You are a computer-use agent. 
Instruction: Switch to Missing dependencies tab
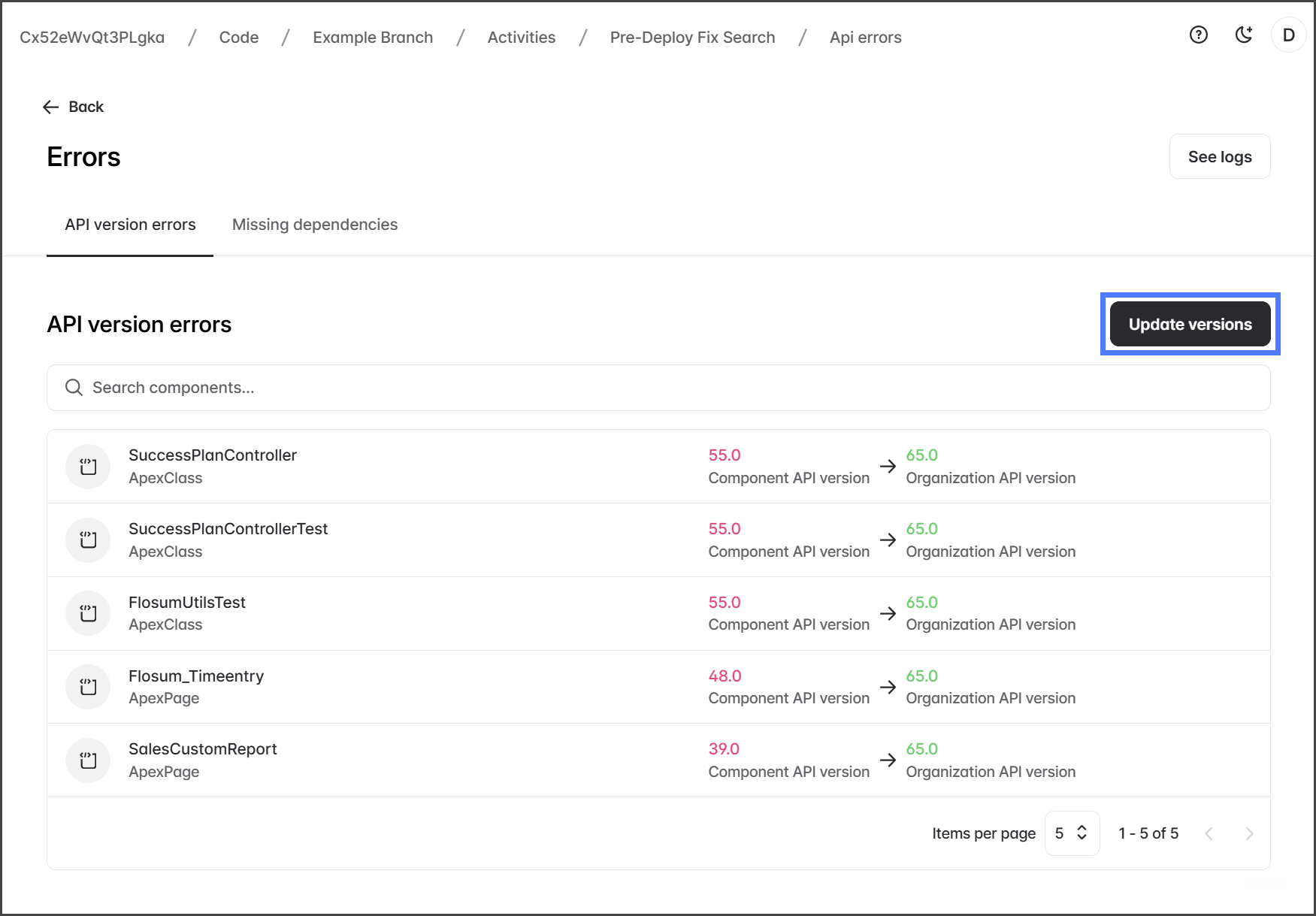(x=314, y=225)
